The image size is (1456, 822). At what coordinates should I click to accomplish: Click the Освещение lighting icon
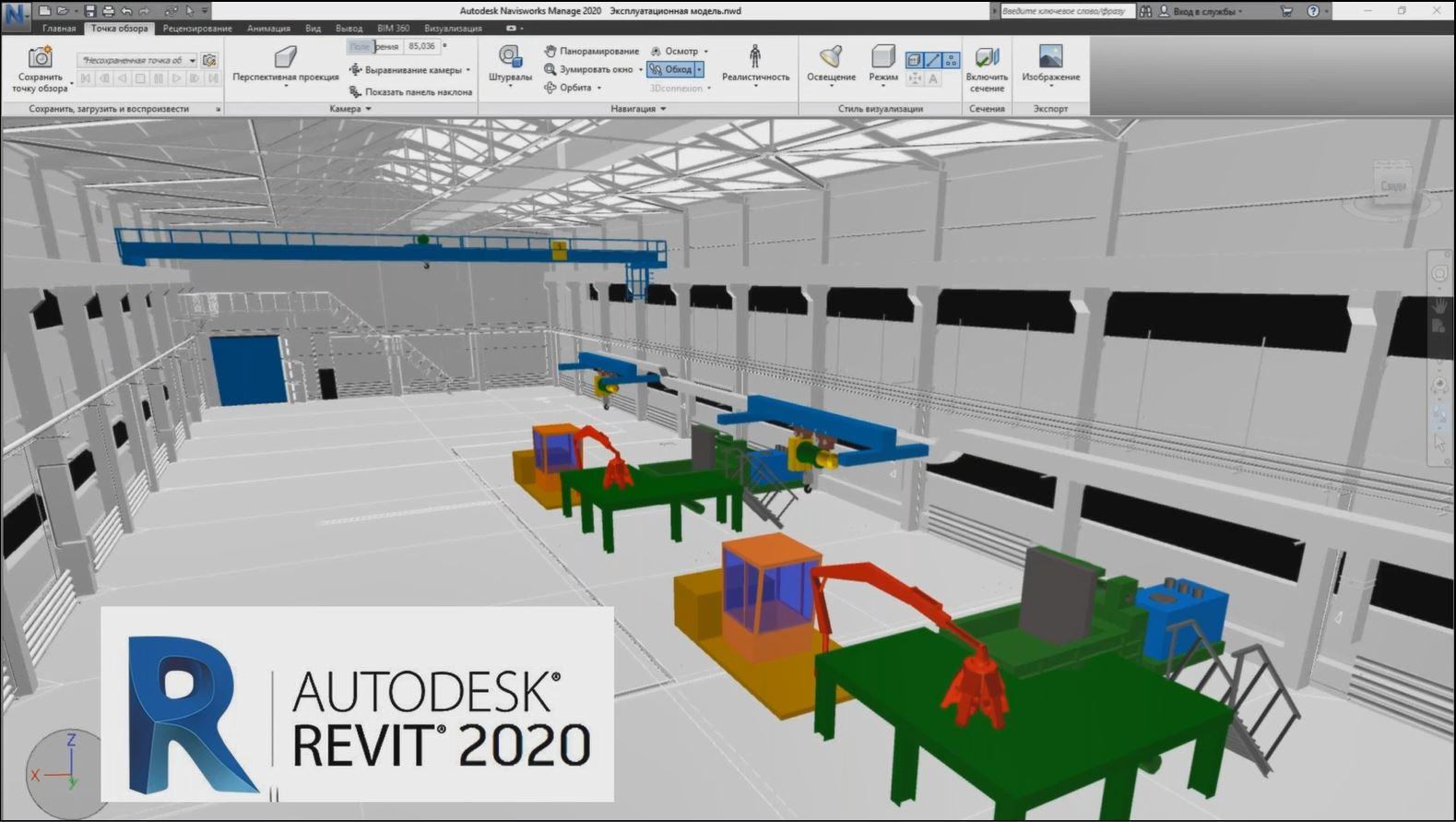(831, 58)
